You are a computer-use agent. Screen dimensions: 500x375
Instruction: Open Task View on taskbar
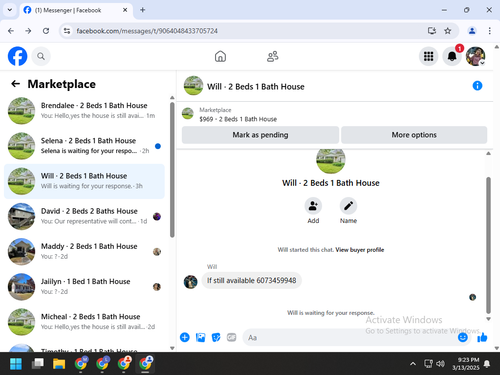[37, 364]
